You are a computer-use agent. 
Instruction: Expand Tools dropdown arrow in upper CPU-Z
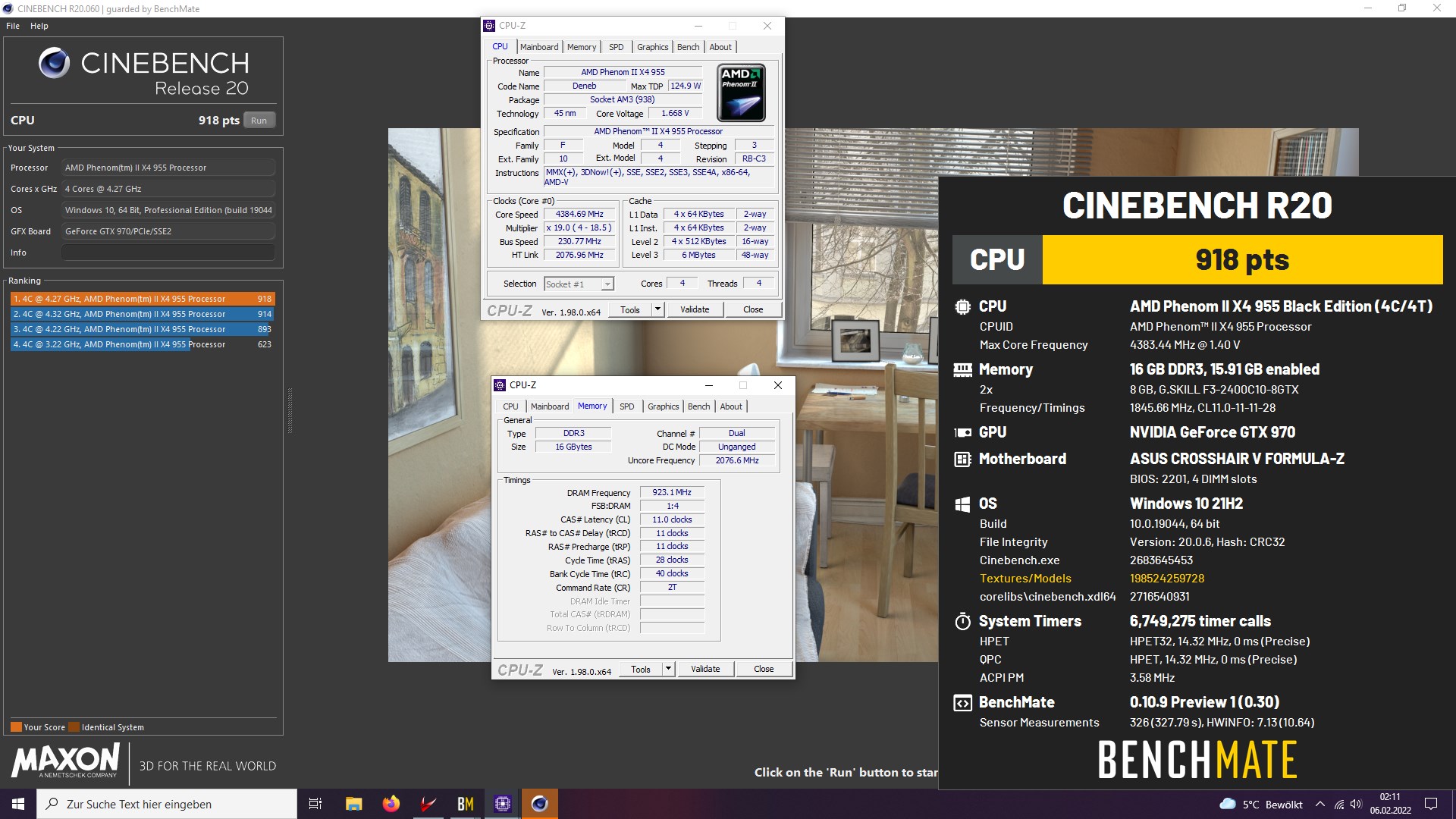(657, 309)
